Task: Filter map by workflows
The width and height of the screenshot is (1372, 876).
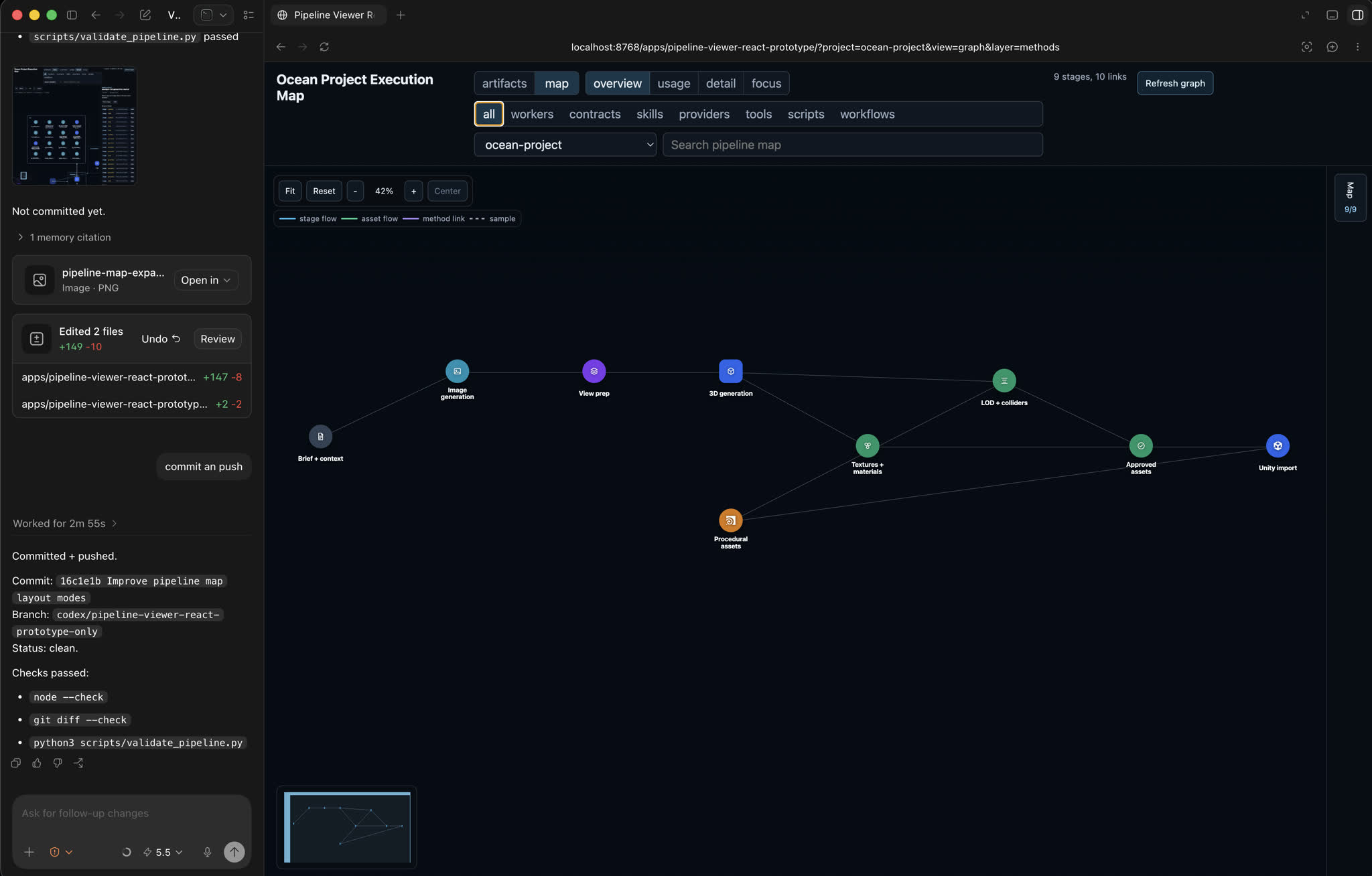Action: [x=867, y=114]
